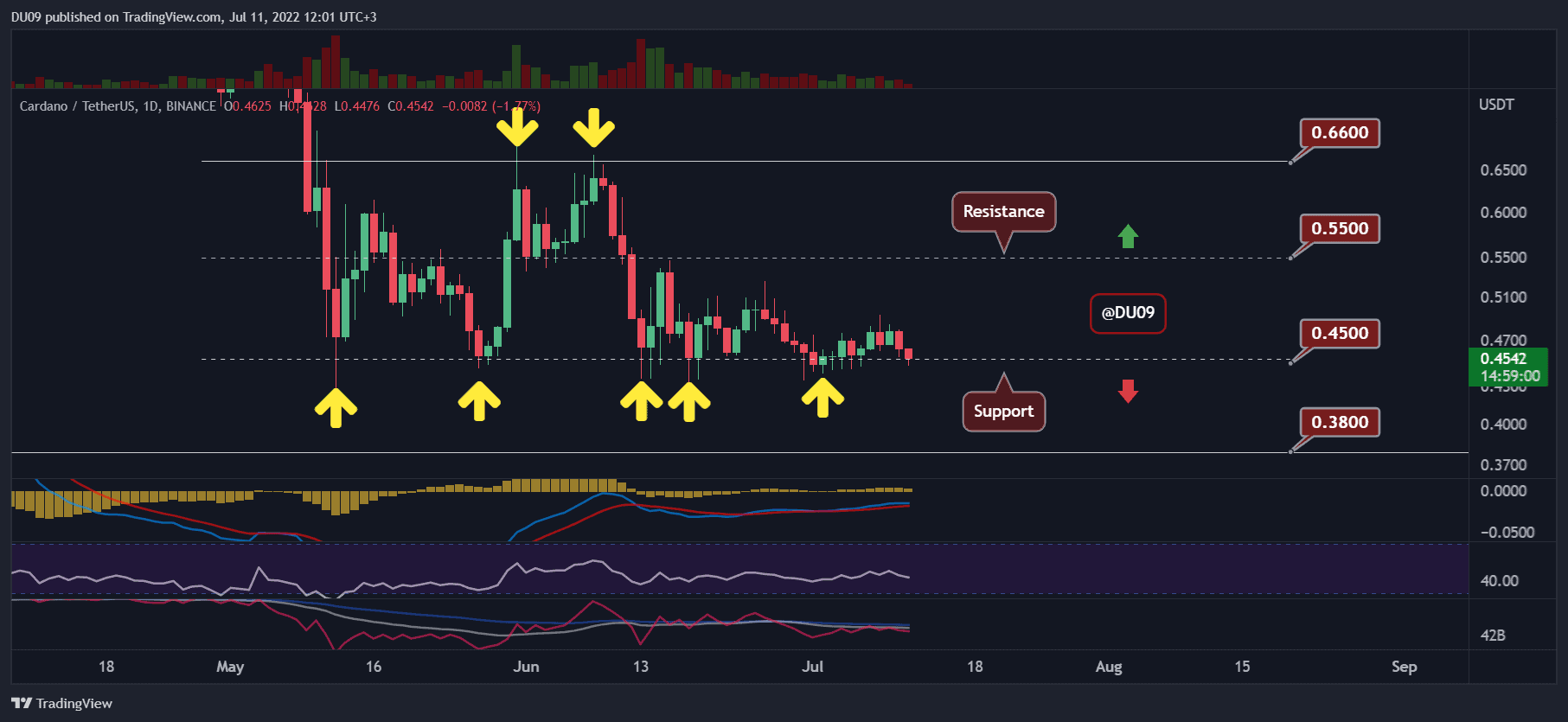Click the Support callout annotation

click(1003, 412)
